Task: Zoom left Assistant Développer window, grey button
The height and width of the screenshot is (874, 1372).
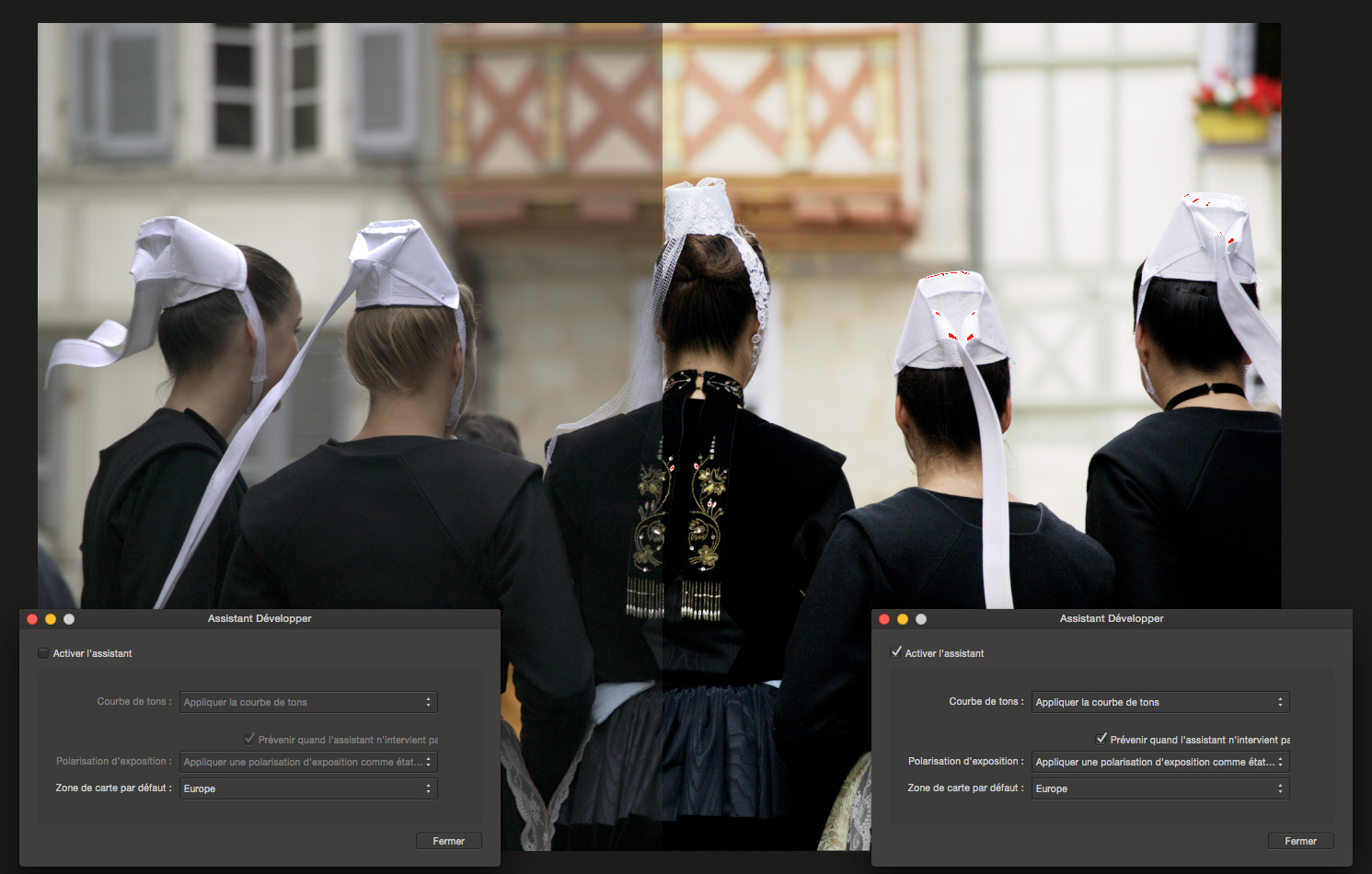Action: (x=69, y=619)
